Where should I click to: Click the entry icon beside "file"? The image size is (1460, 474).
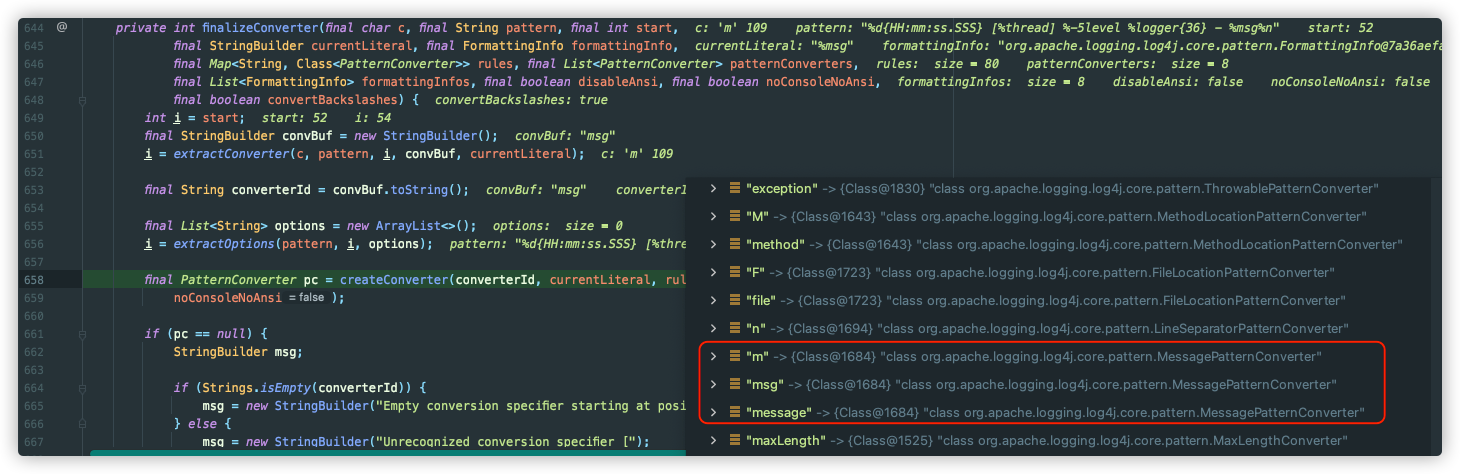pyautogui.click(x=734, y=300)
